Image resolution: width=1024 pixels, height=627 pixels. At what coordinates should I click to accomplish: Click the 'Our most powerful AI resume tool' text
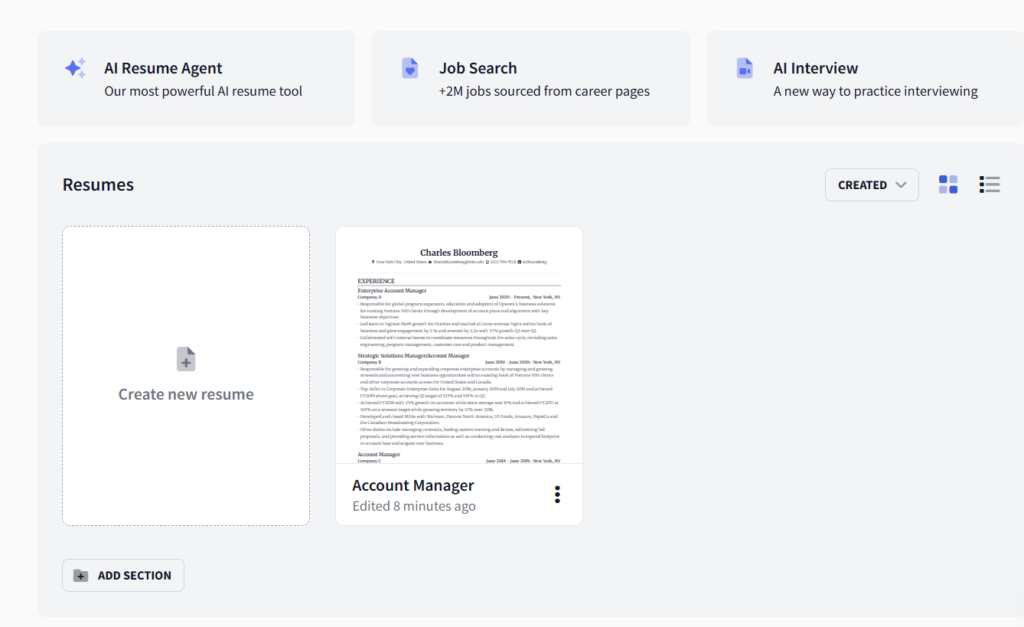[203, 91]
